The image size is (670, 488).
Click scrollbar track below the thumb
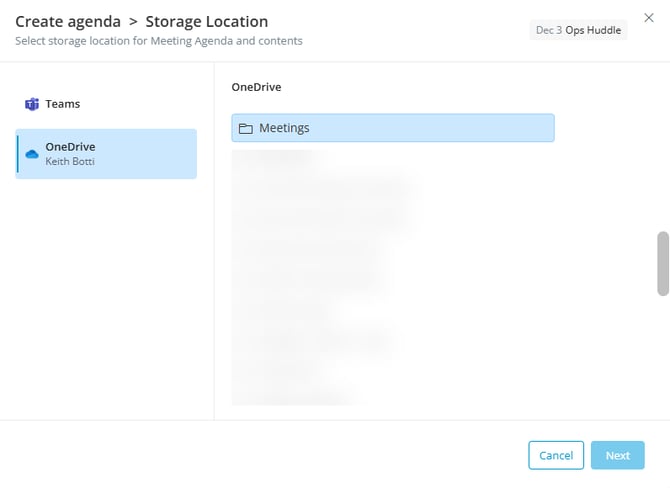(x=662, y=350)
